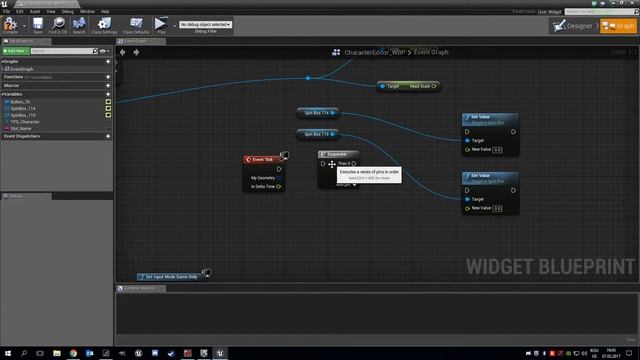Image resolution: width=640 pixels, height=360 pixels.
Task: Open the Asset menu
Action: 35,11
